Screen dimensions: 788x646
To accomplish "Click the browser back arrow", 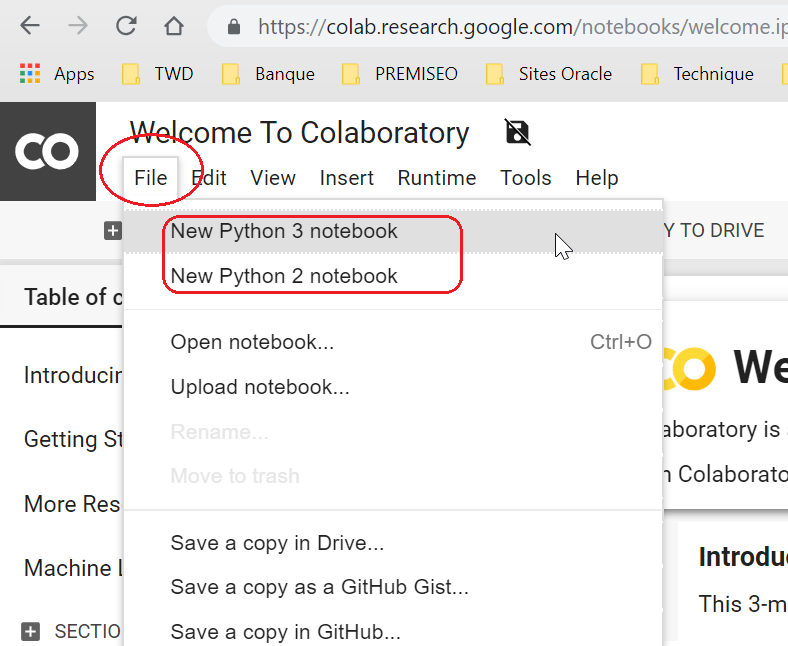I will coord(30,26).
